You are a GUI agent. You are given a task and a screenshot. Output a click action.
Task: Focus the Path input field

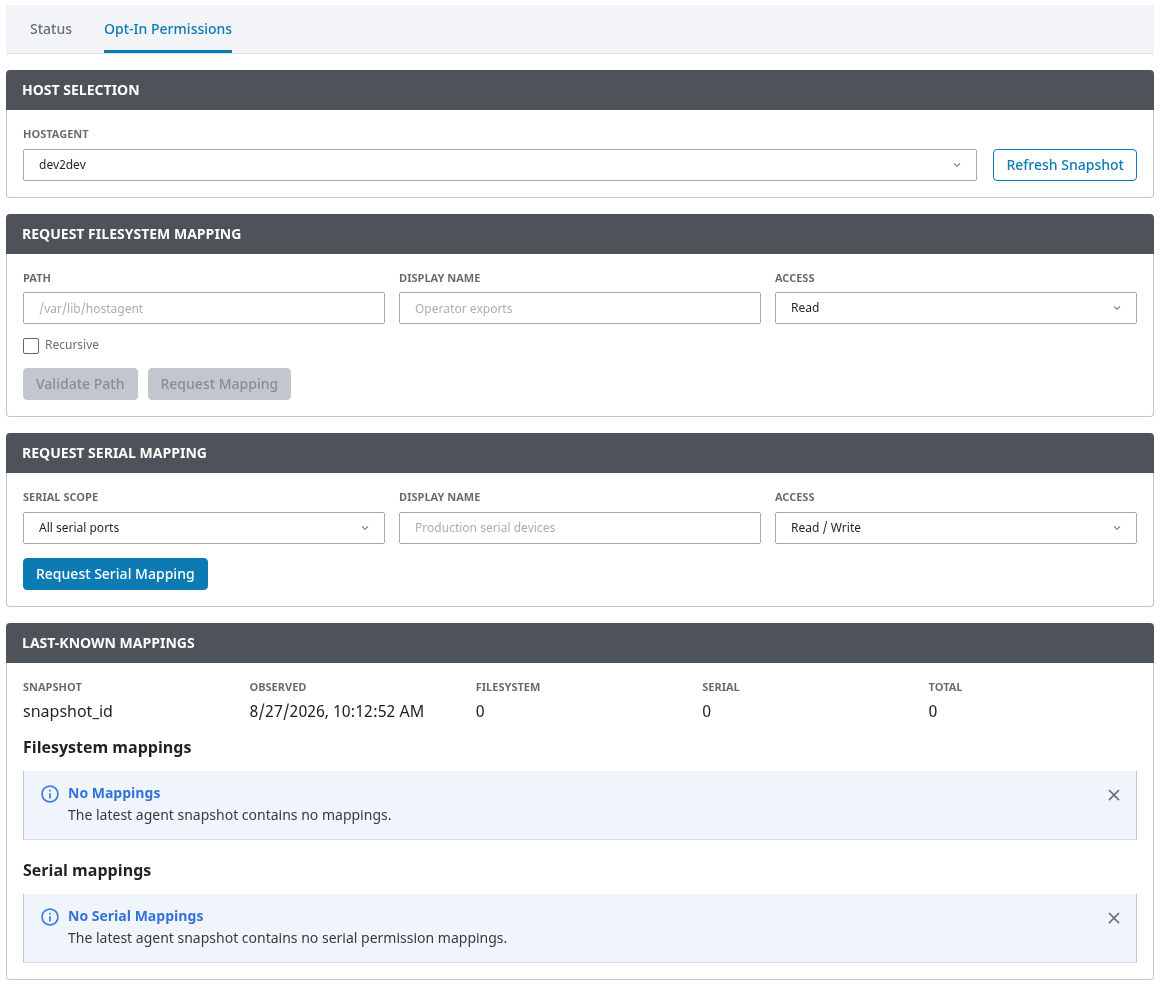tap(204, 308)
